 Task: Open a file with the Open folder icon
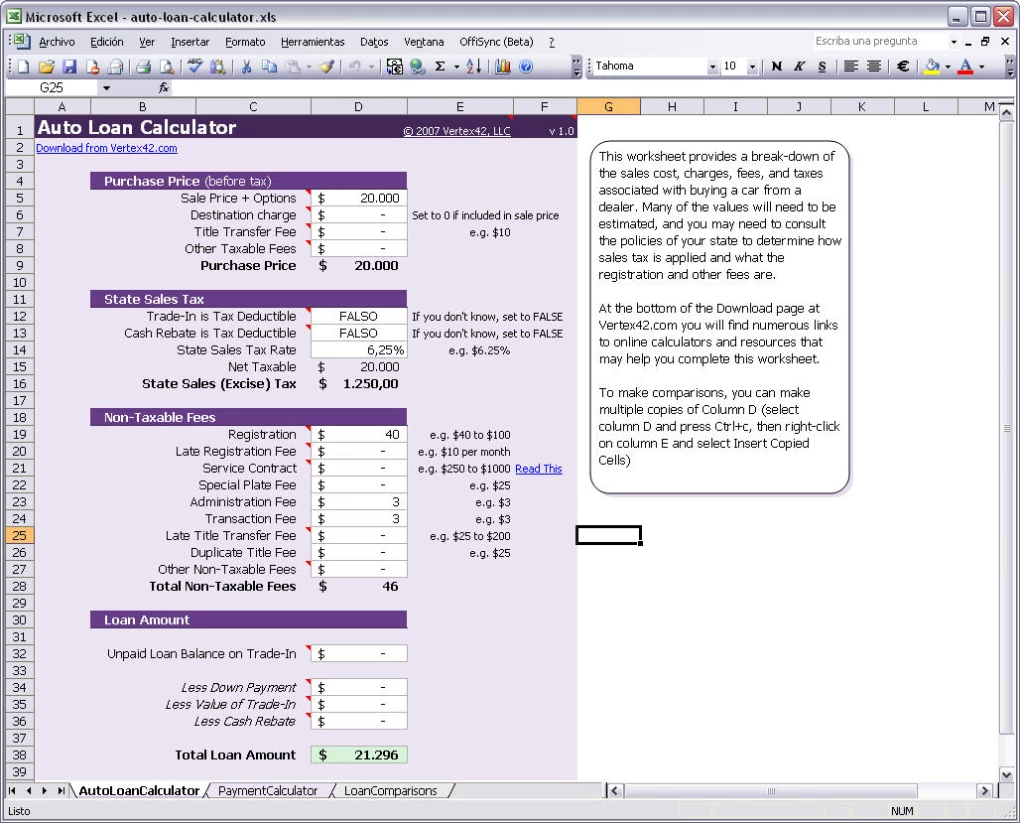coord(46,67)
